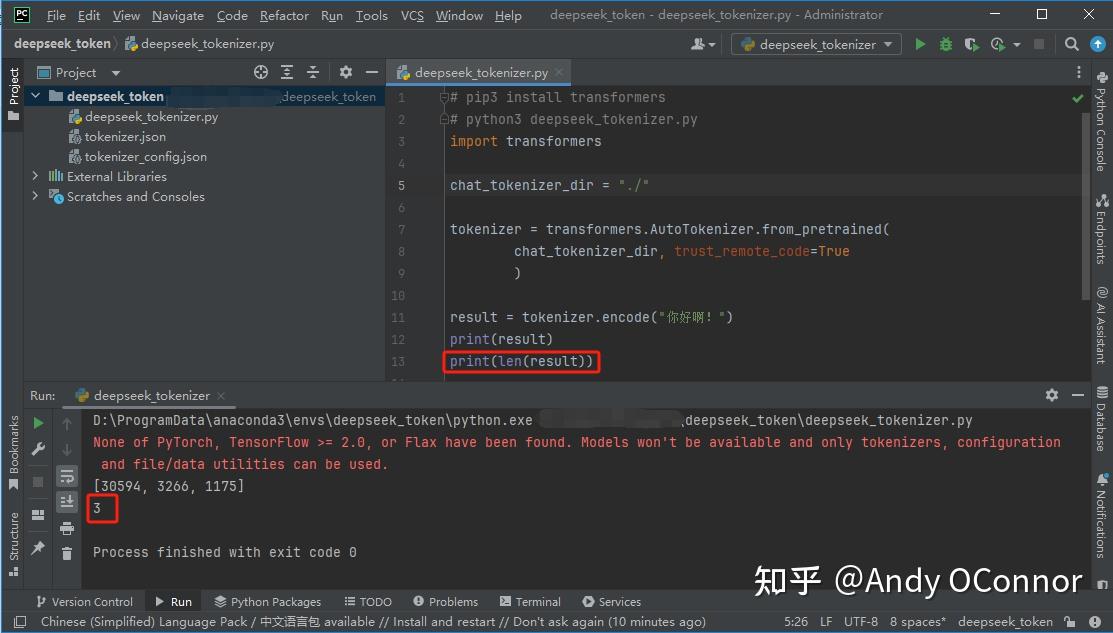Toggle the Bookmarks side tool button

pyautogui.click(x=13, y=452)
